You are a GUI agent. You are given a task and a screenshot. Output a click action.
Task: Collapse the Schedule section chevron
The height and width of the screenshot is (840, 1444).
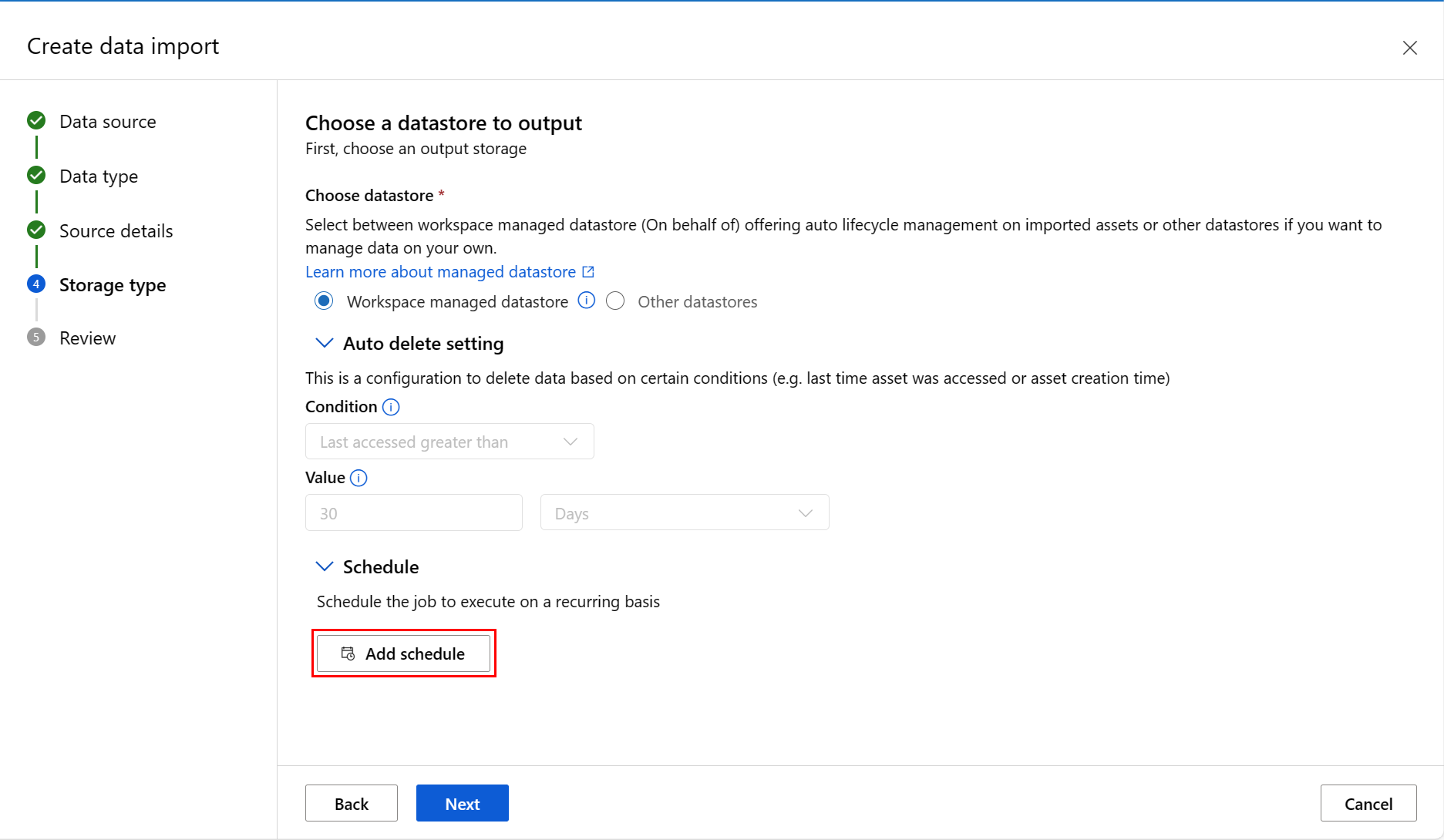[x=325, y=566]
